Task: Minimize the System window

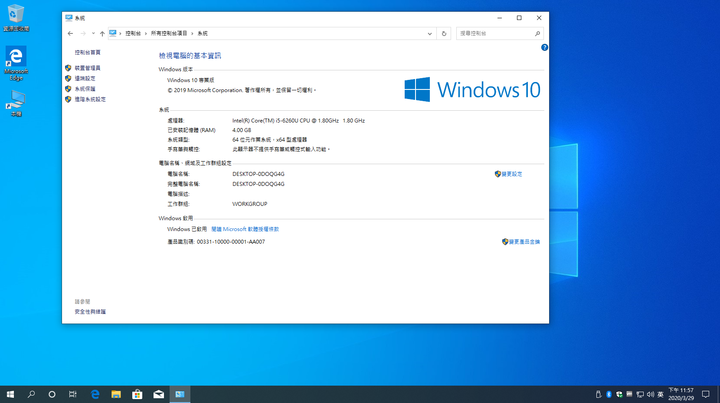Action: pyautogui.click(x=500, y=18)
